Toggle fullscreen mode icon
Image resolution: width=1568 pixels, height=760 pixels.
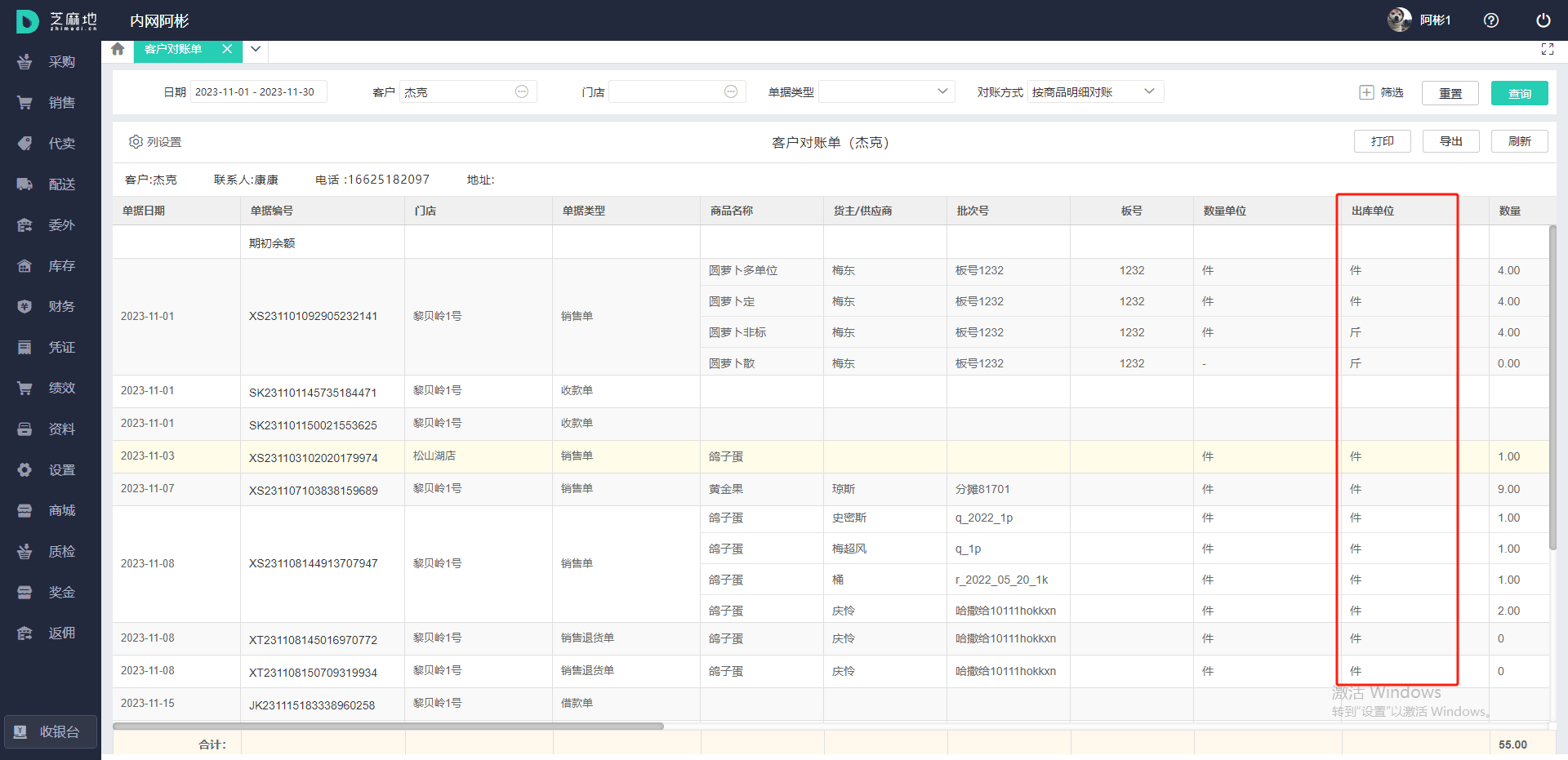1548,49
